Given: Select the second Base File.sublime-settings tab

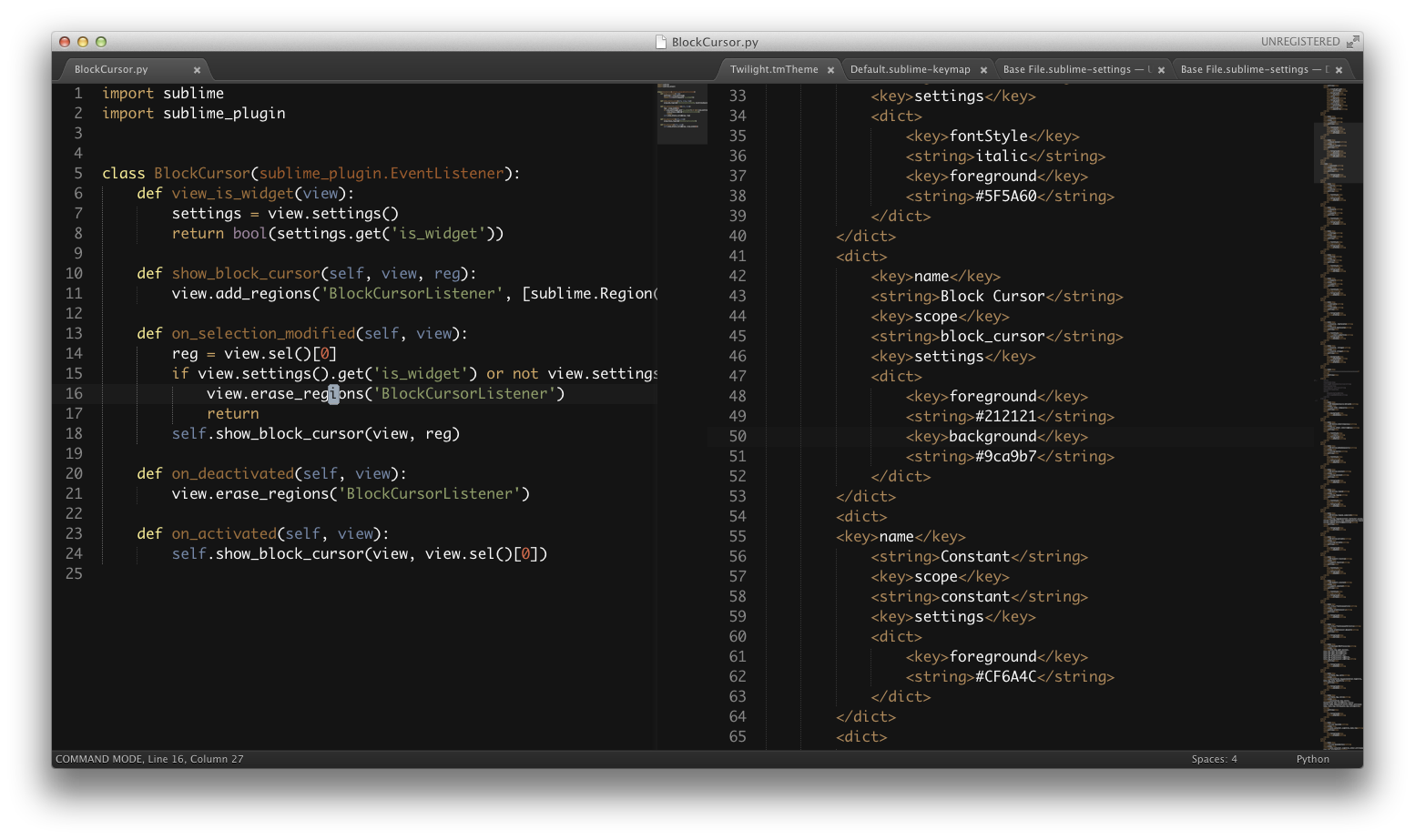Looking at the screenshot, I should pos(1257,69).
